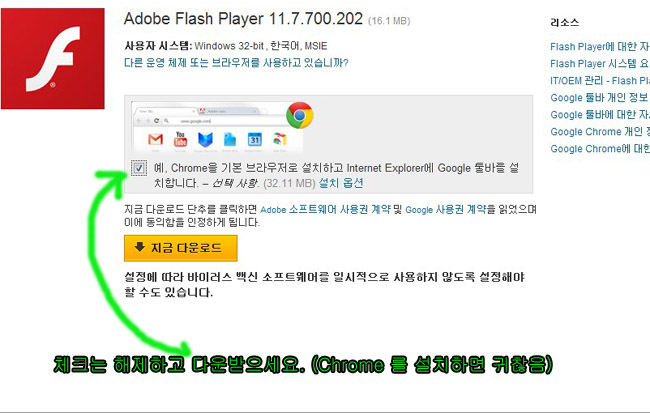Open the IT/OEM 관리 resource link
This screenshot has width=650, height=413.
coord(600,80)
